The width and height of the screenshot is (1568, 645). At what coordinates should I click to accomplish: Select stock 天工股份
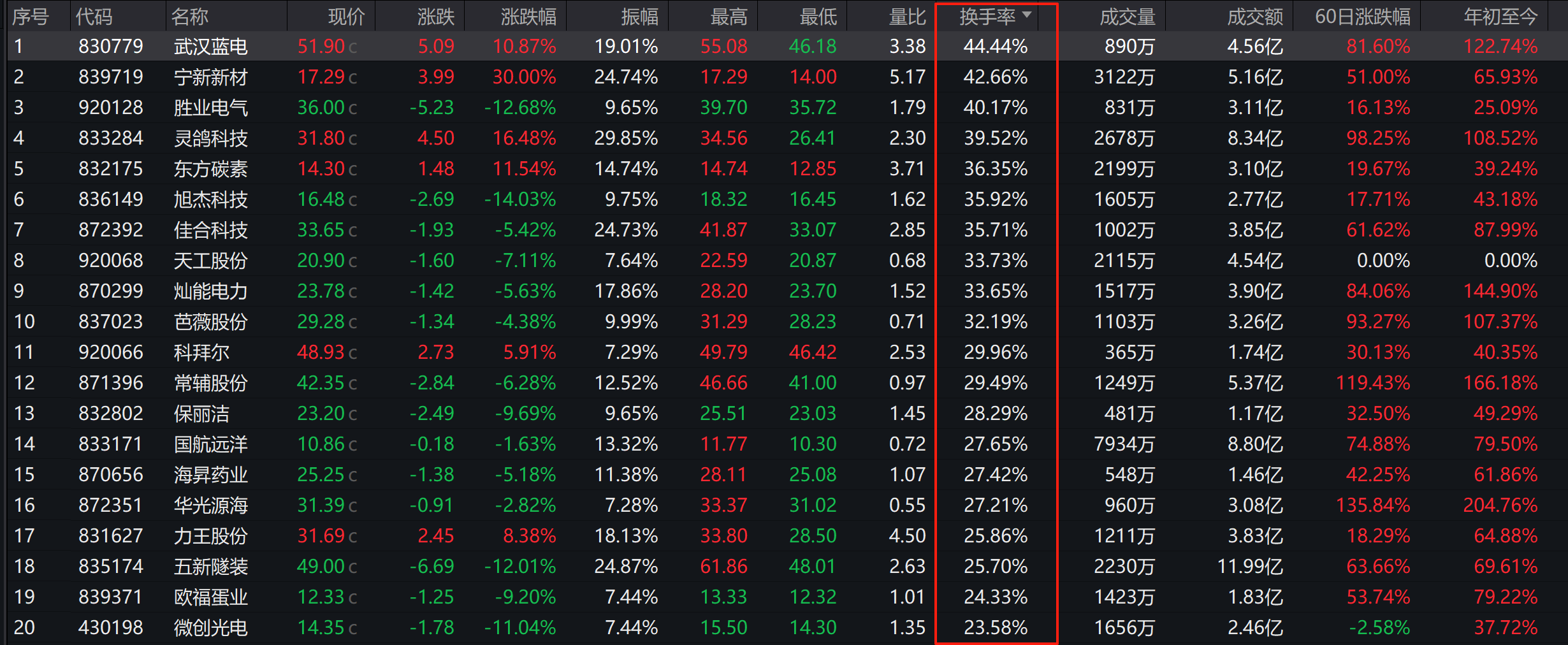211,261
